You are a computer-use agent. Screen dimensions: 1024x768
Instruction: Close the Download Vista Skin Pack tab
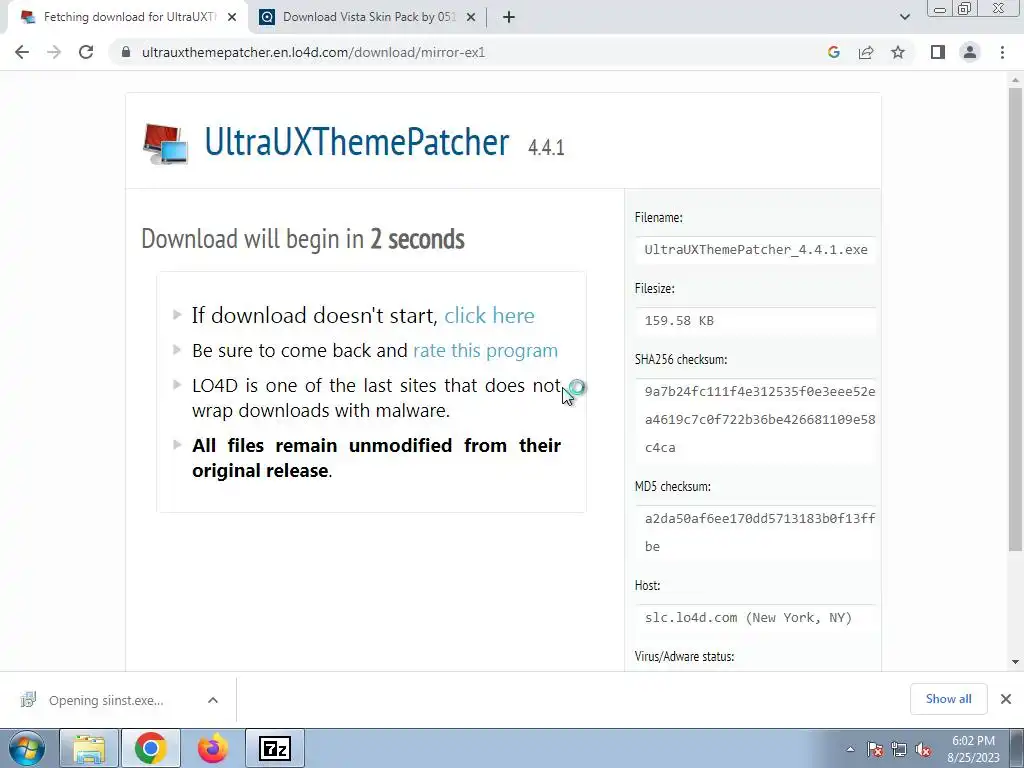471,18
